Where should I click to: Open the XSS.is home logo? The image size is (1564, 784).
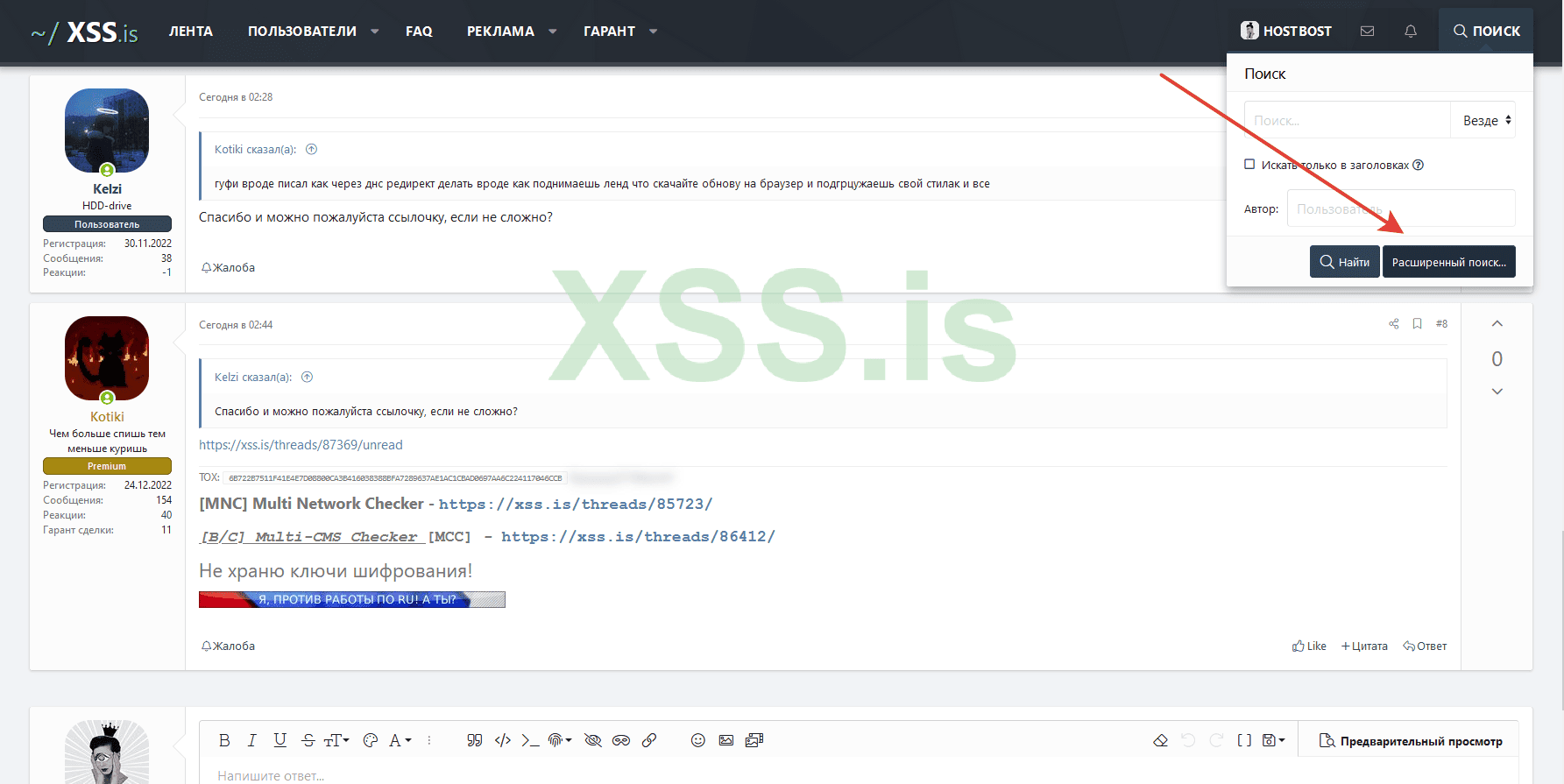(85, 32)
